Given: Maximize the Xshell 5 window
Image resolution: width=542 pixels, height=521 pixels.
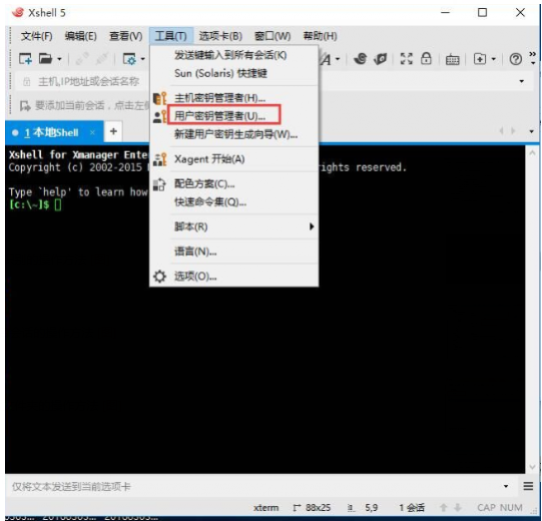Looking at the screenshot, I should (482, 12).
